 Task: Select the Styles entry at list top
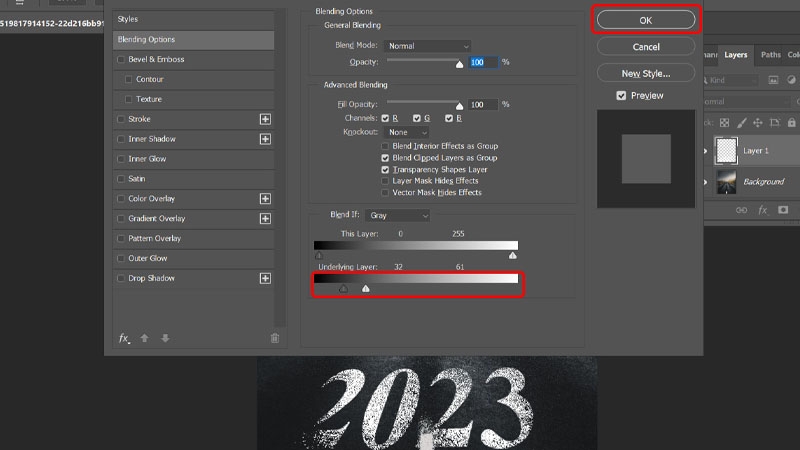(x=193, y=19)
